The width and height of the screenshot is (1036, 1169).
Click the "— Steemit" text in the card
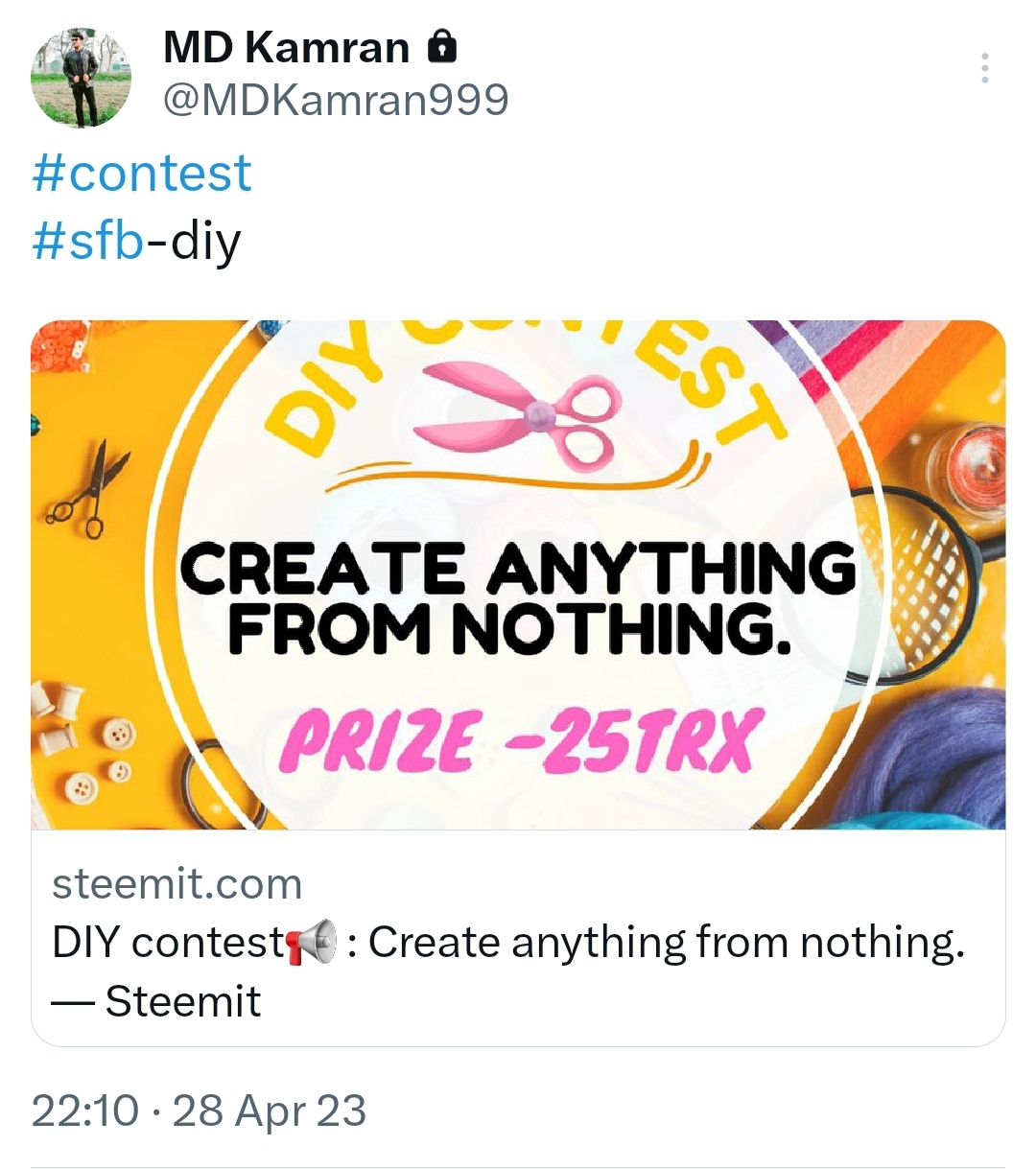156,1002
